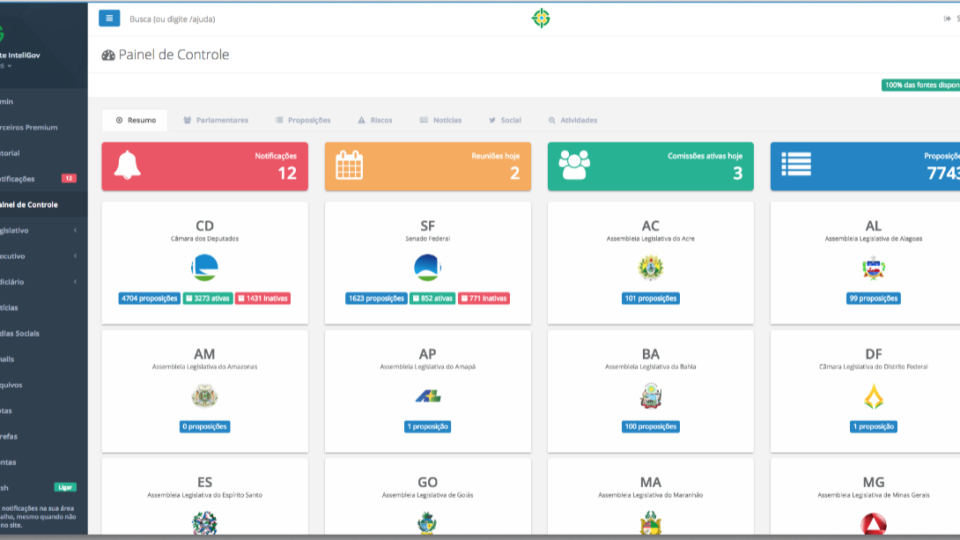Switch to the Notícias tab
Viewport: 960px width, 540px height.
point(441,120)
